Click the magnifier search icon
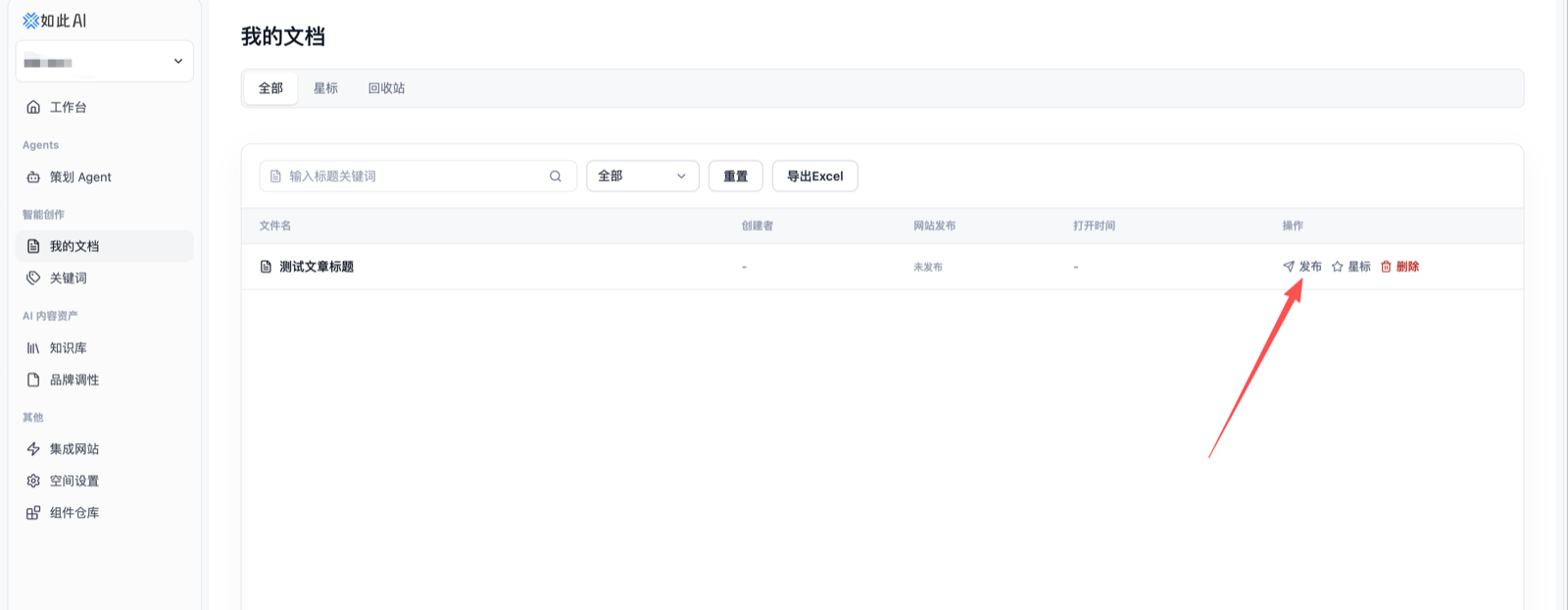 click(556, 177)
